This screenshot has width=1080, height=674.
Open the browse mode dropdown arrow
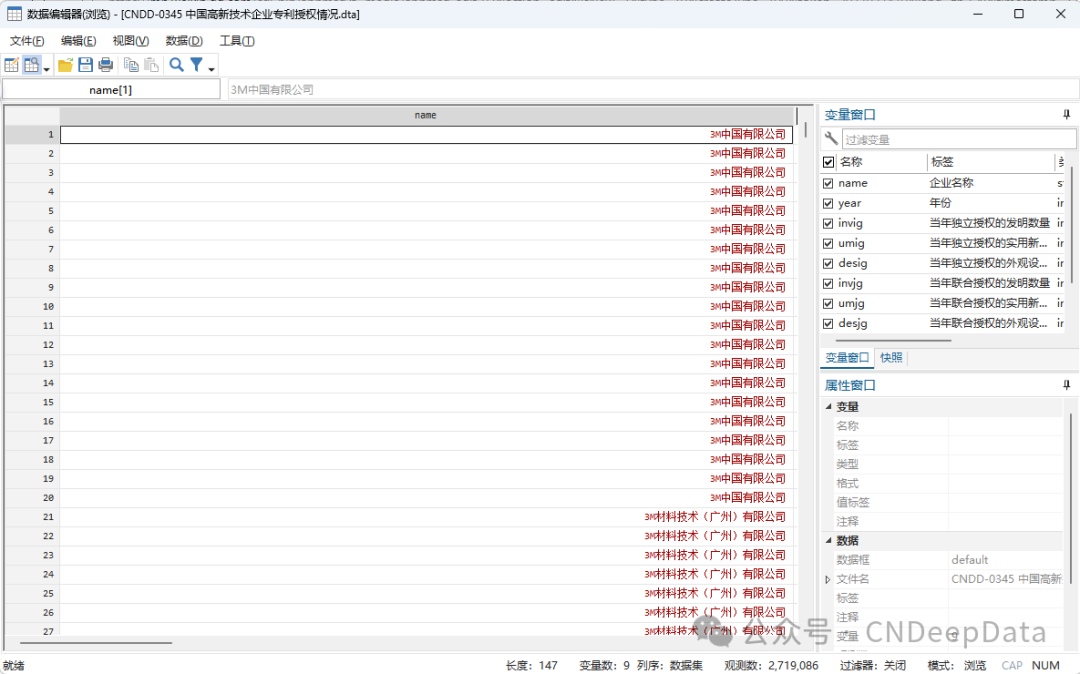46,69
